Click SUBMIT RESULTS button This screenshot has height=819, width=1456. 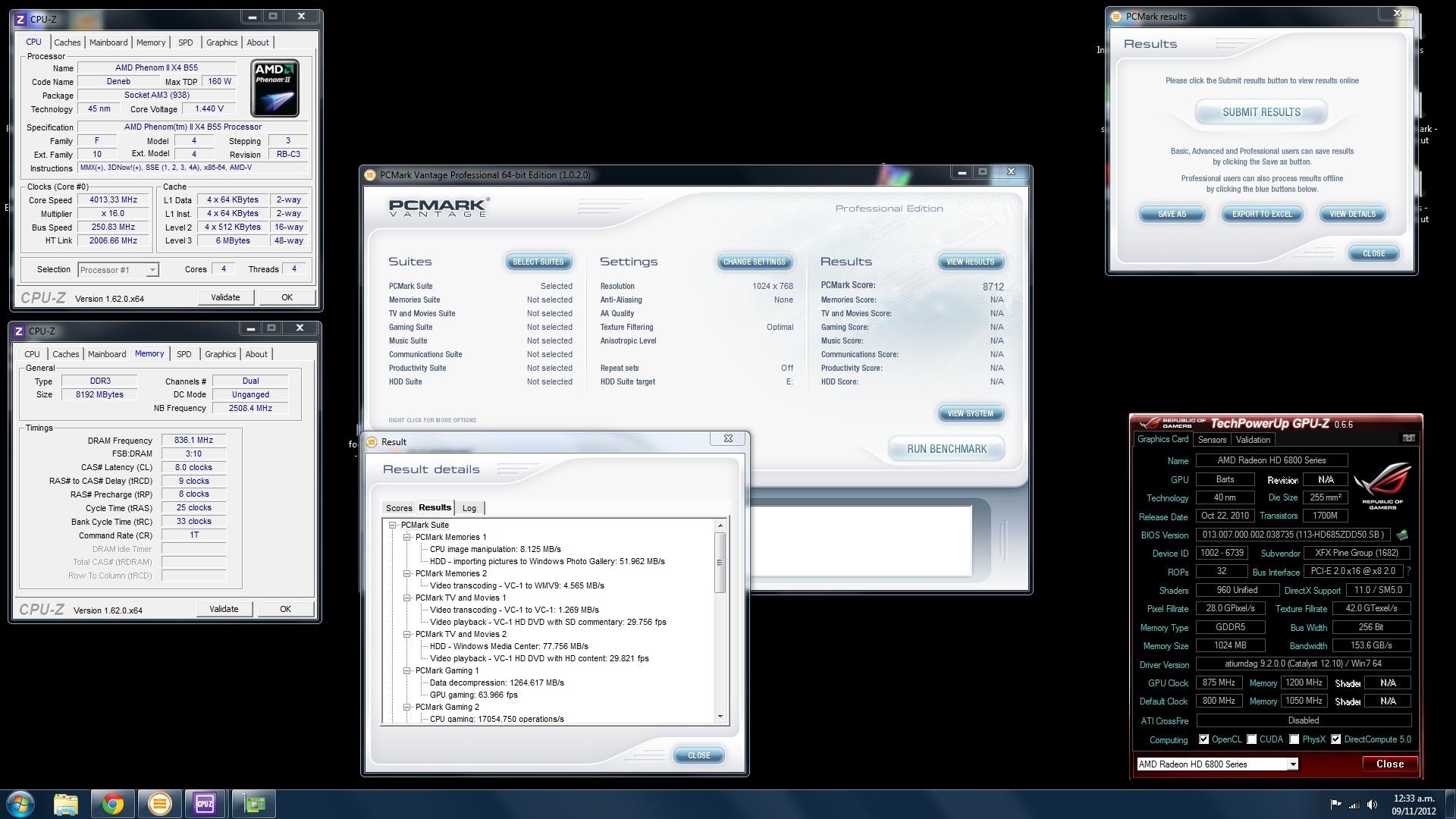(1261, 112)
